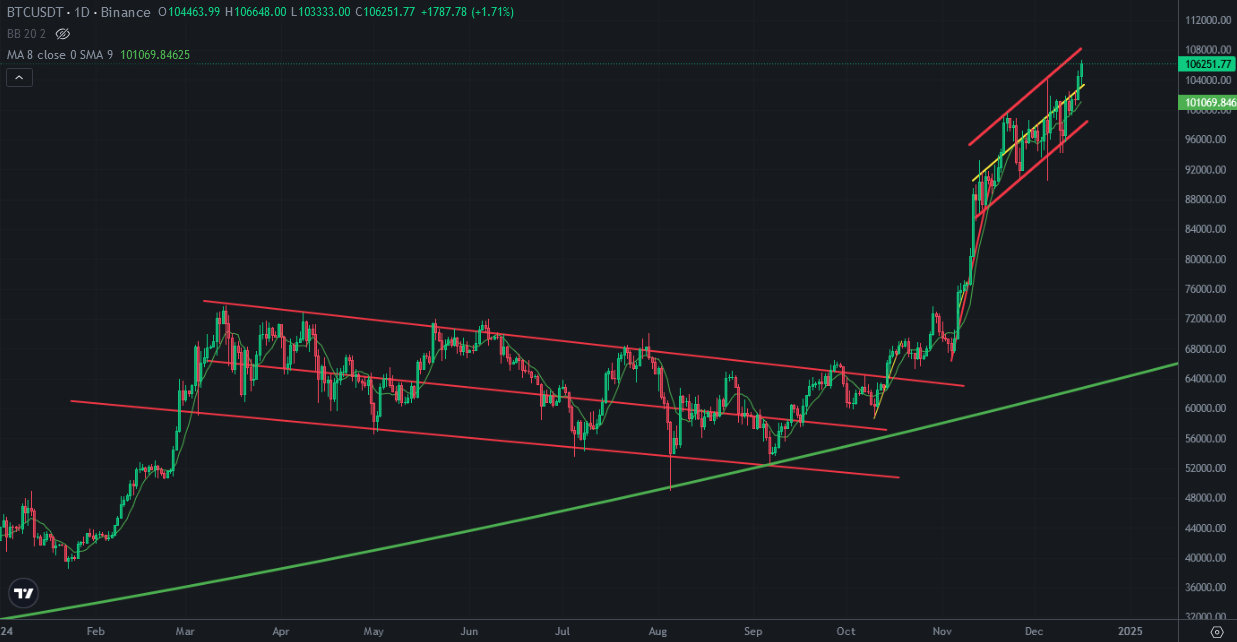Click the May label on the time axis

coord(373,632)
